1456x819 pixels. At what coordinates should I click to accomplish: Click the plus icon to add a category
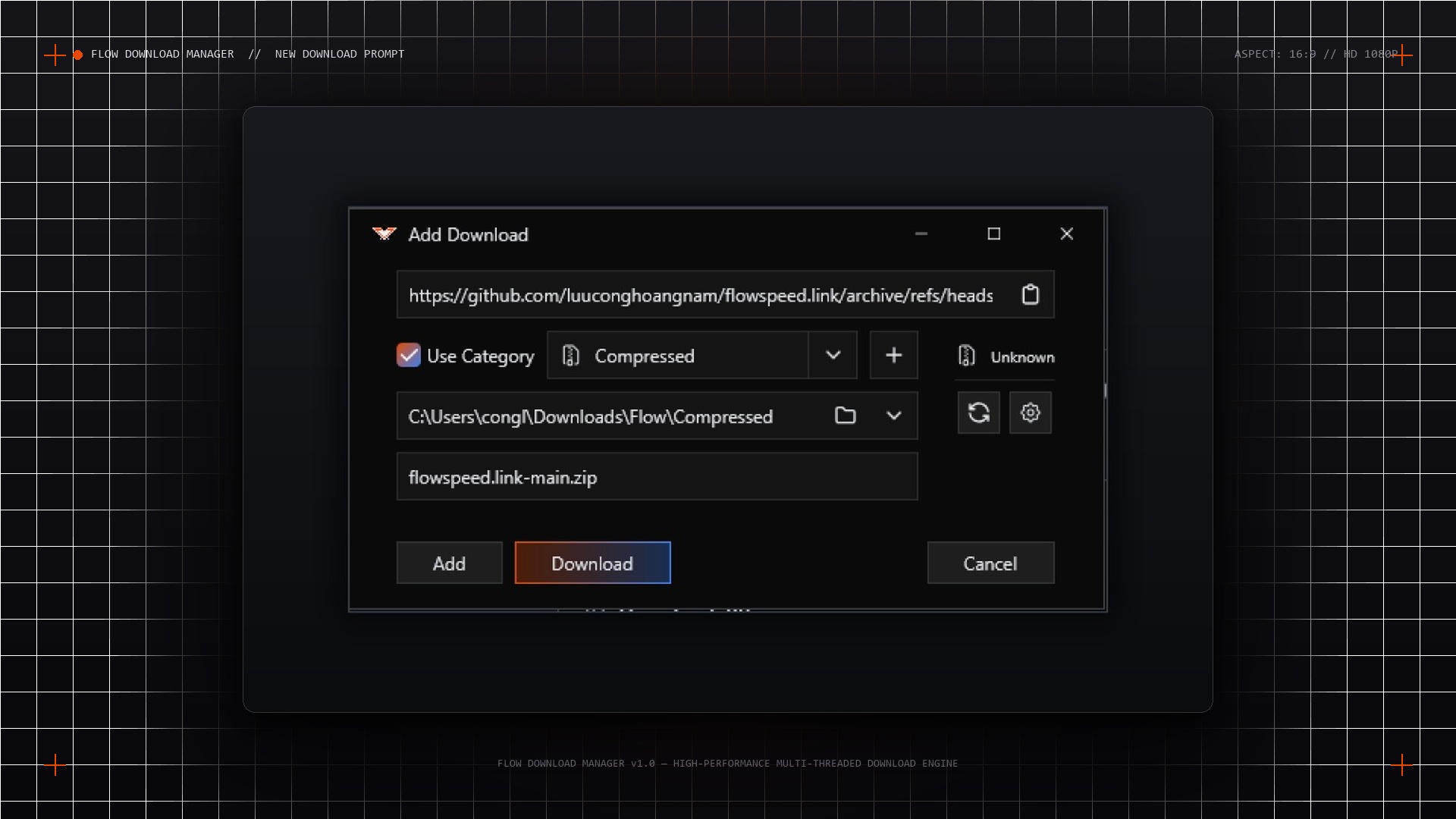(x=893, y=355)
